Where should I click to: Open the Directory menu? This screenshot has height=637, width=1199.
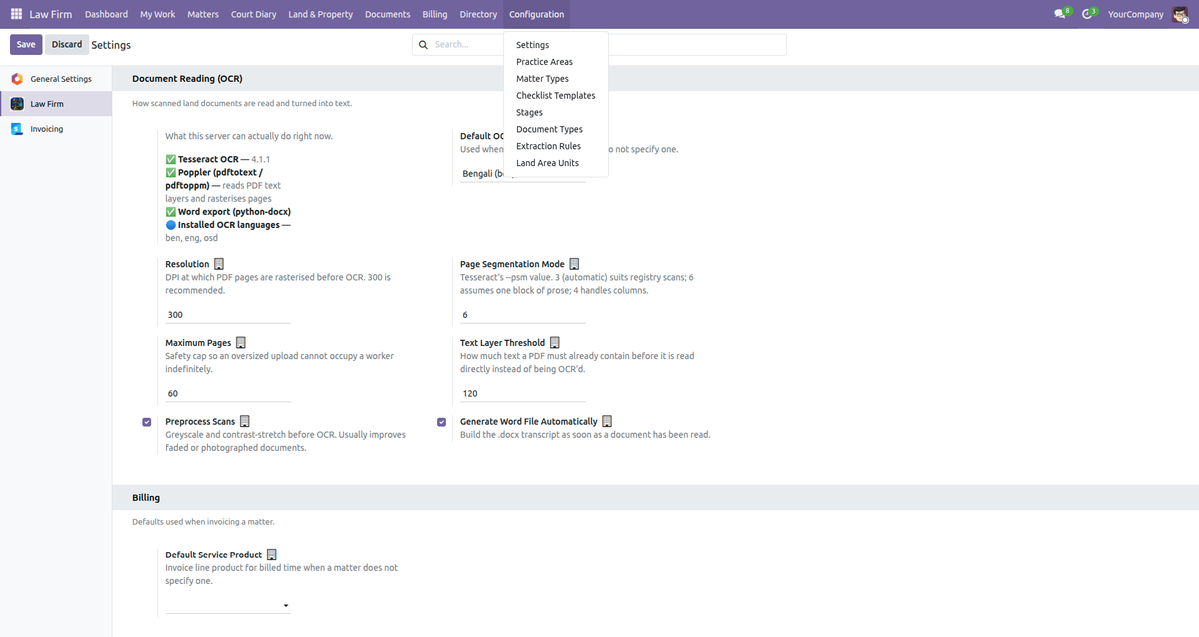478,14
